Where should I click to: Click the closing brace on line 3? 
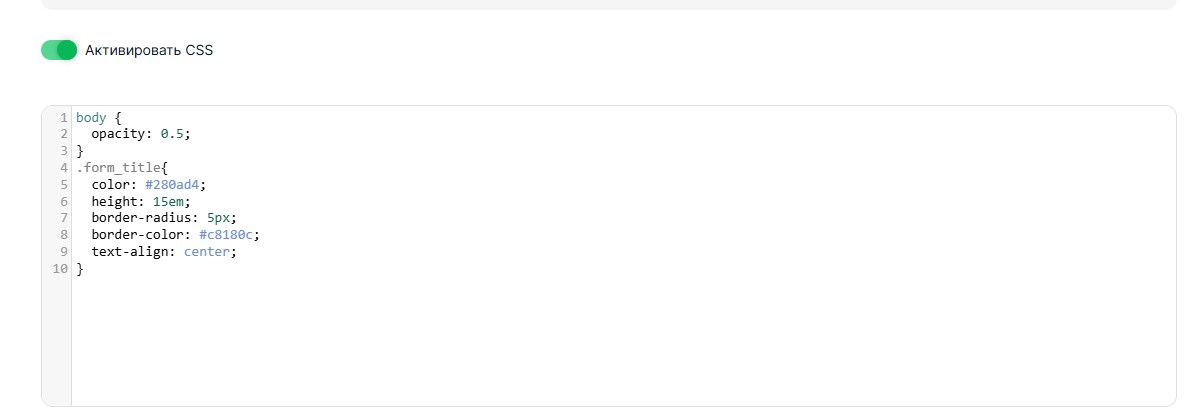coord(80,151)
